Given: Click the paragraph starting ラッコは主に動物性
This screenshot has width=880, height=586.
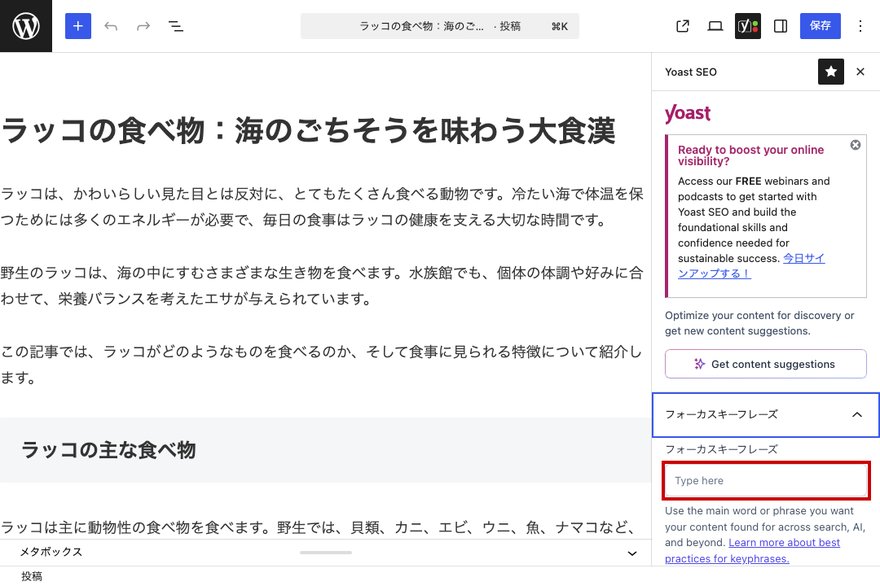Looking at the screenshot, I should point(319,527).
